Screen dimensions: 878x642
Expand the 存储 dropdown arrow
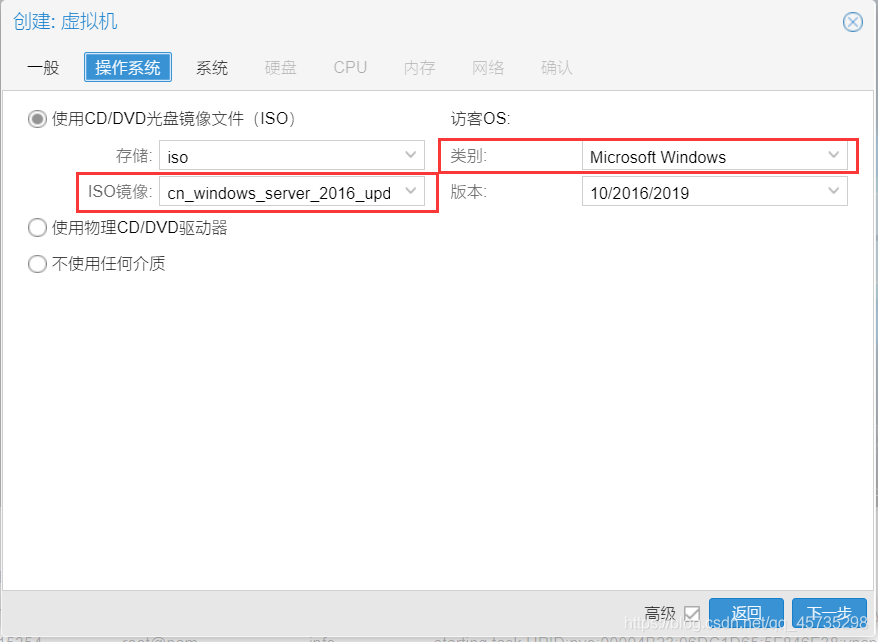tap(410, 155)
